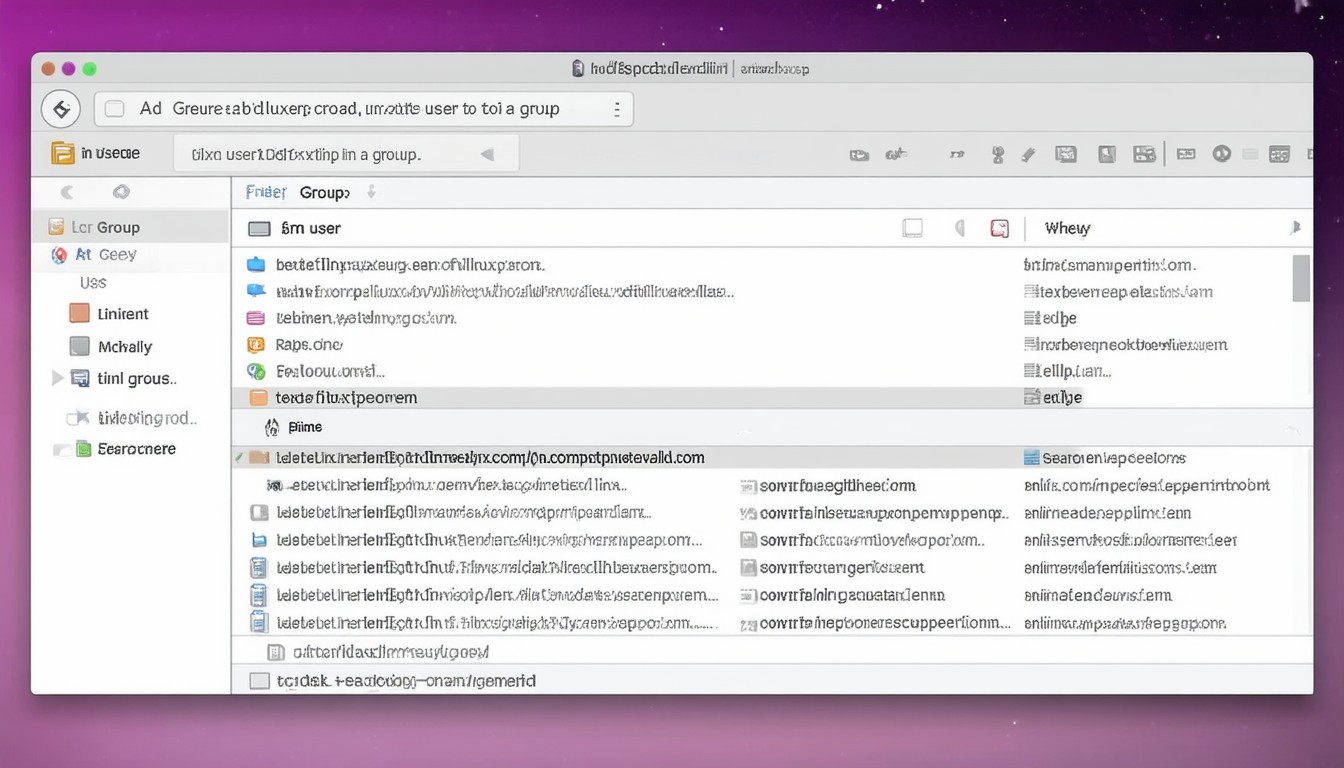Toggle the checkbox on the bottom "tcidak" row
The image size is (1344, 768).
pyautogui.click(x=259, y=681)
